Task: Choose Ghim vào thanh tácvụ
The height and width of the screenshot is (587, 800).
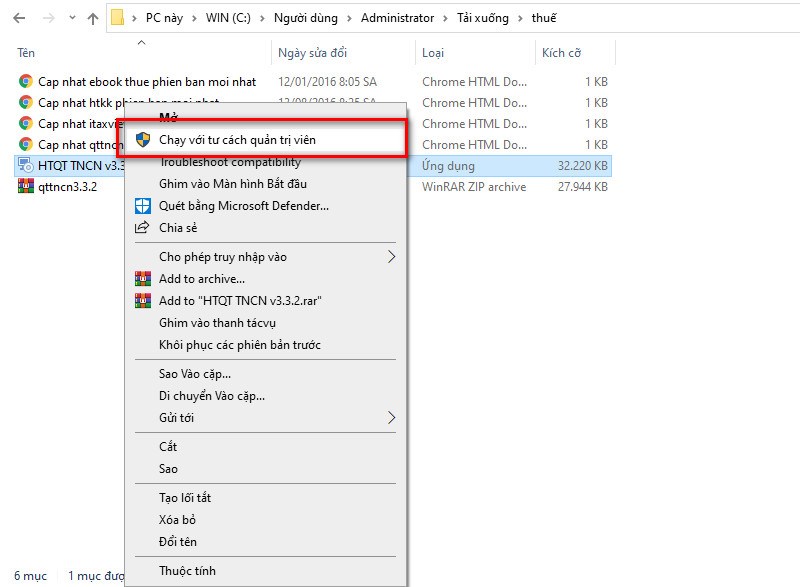Action: click(217, 323)
